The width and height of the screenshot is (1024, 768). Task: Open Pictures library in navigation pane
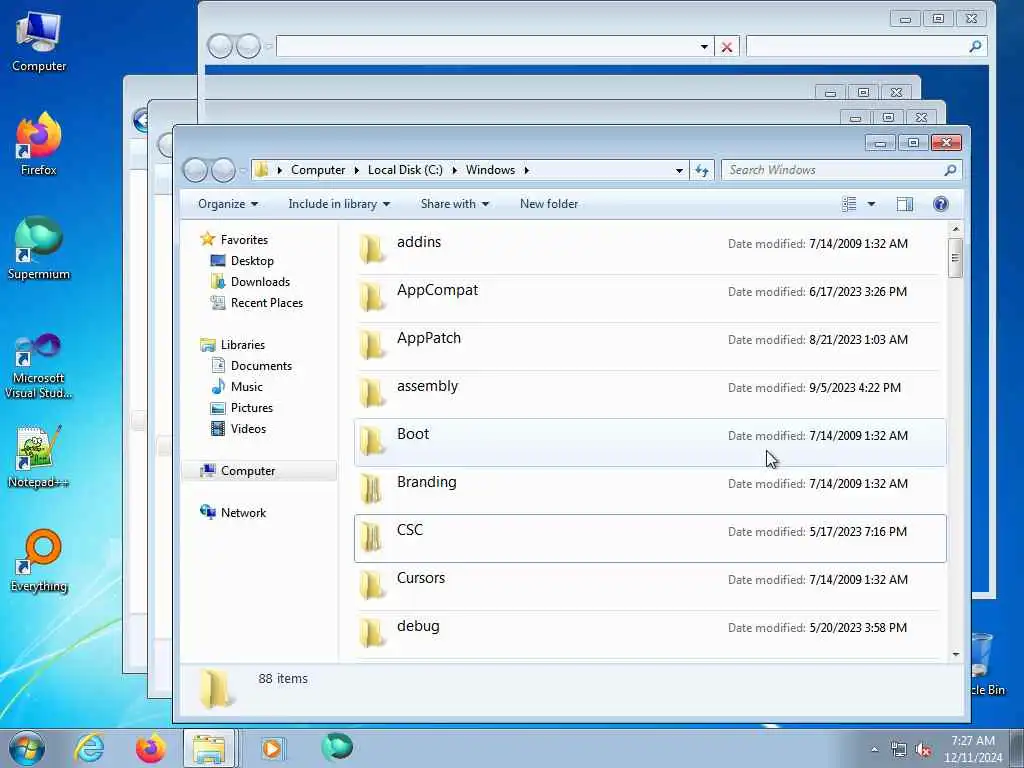click(x=251, y=408)
